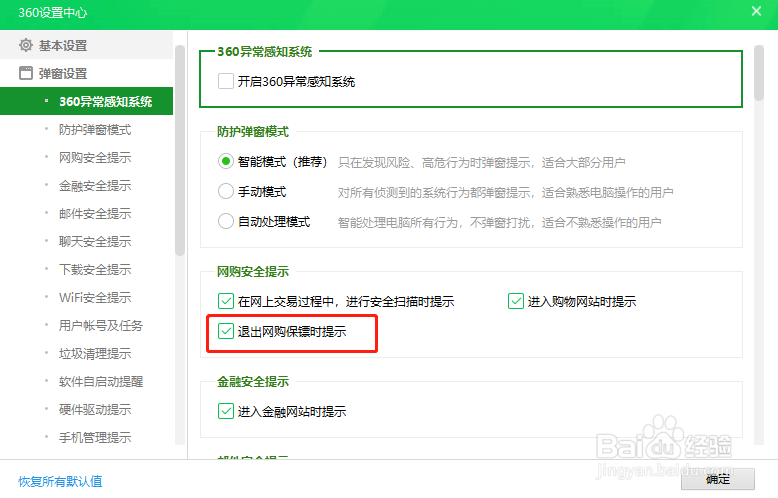Click the 防护弹窗模式 section heading
778x498 pixels.
click(253, 132)
